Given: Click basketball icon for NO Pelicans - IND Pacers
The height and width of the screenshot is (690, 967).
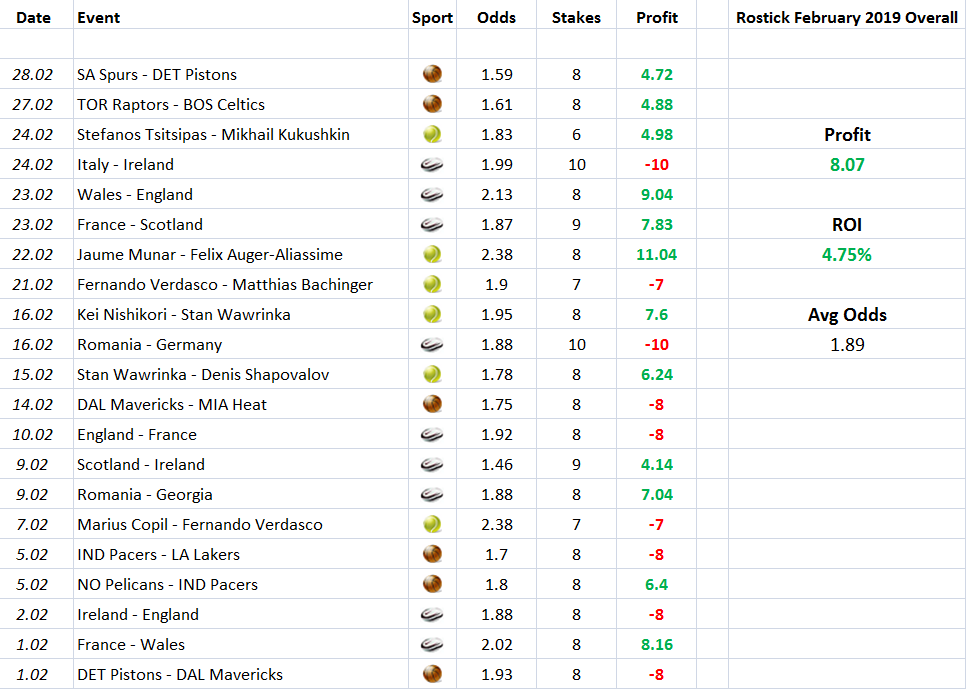Looking at the screenshot, I should pos(432,584).
